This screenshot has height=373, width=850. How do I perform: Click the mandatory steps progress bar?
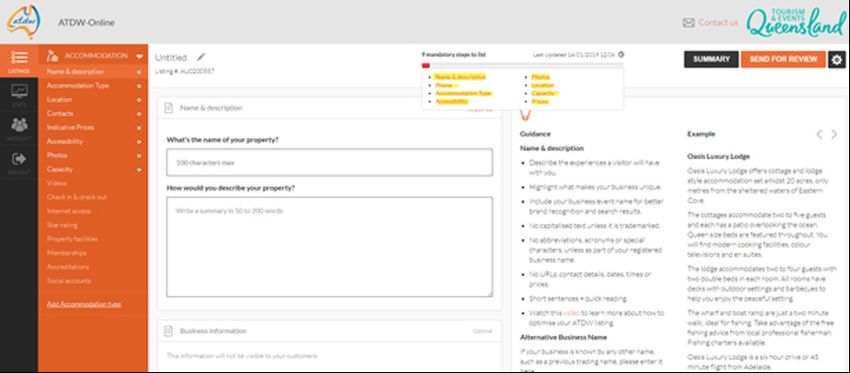click(522, 66)
